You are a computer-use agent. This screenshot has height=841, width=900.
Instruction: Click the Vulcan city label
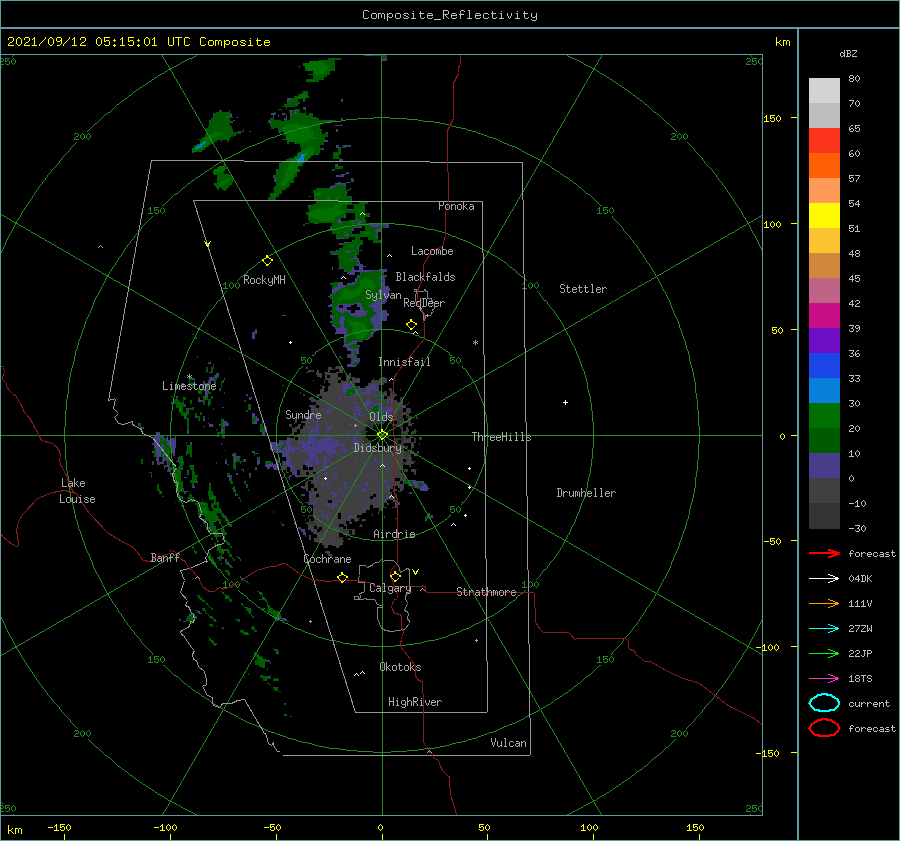(x=509, y=743)
